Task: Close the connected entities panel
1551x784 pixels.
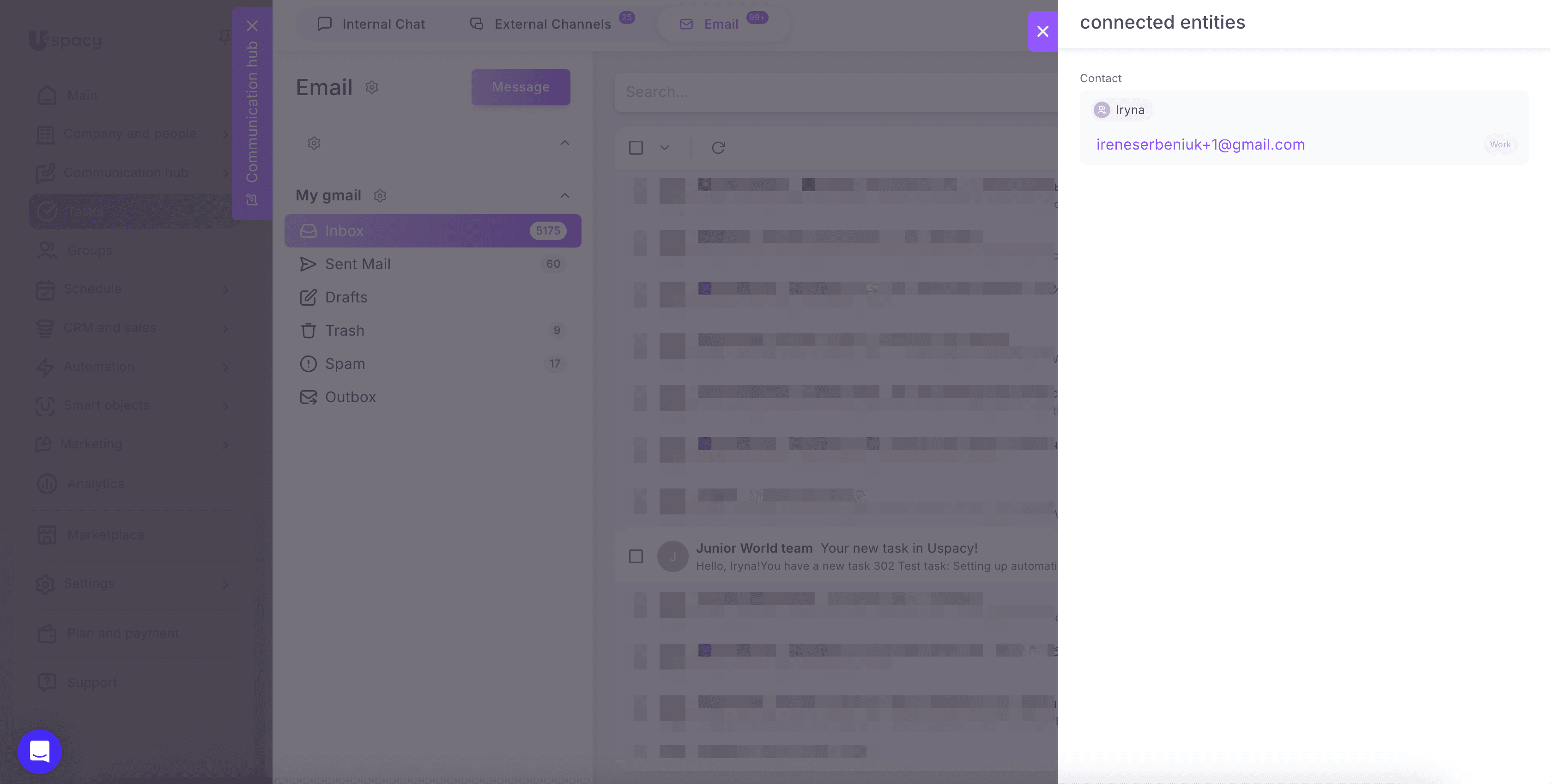Action: click(1042, 31)
